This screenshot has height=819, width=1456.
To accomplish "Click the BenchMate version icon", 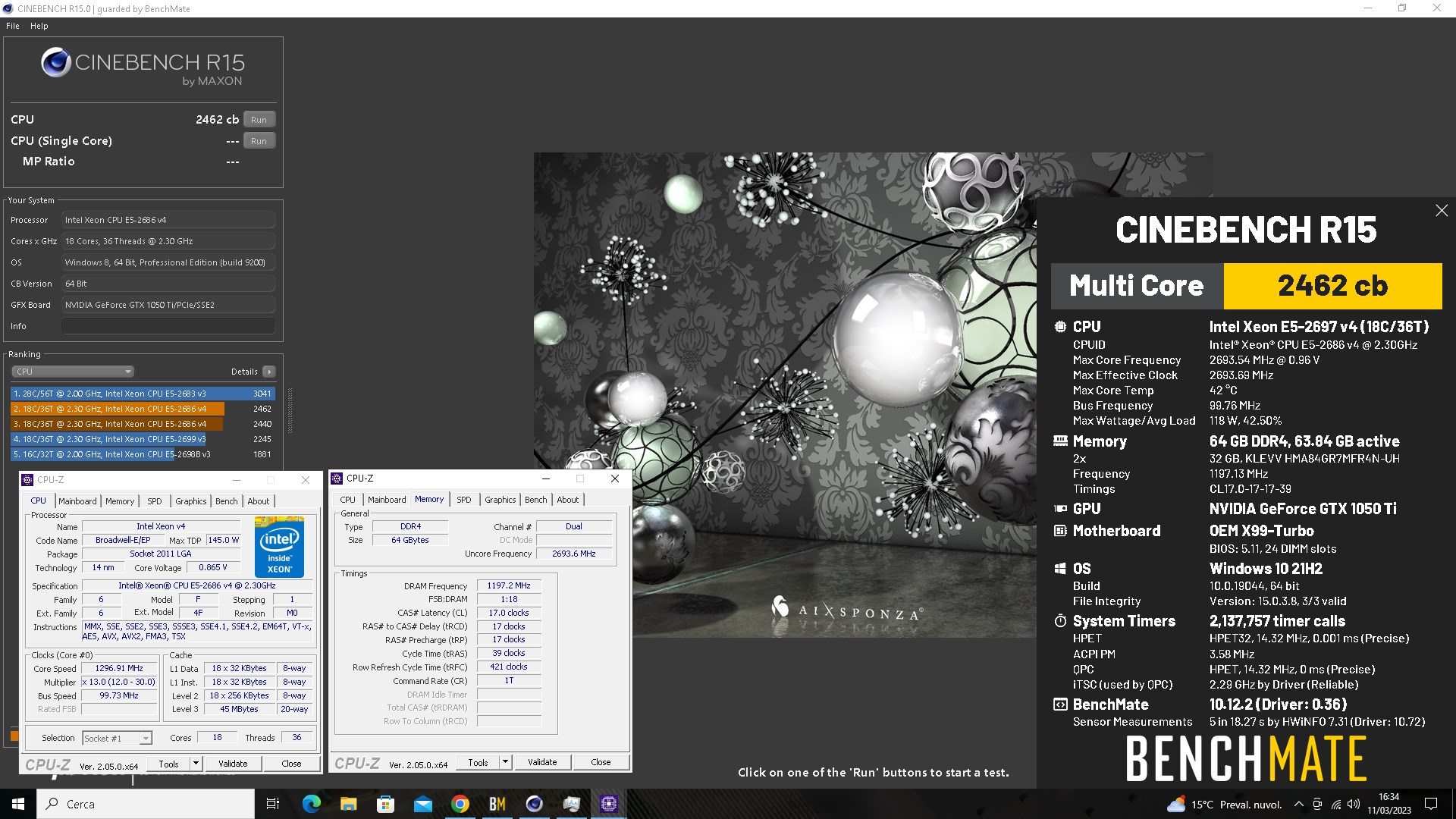I will point(1060,704).
